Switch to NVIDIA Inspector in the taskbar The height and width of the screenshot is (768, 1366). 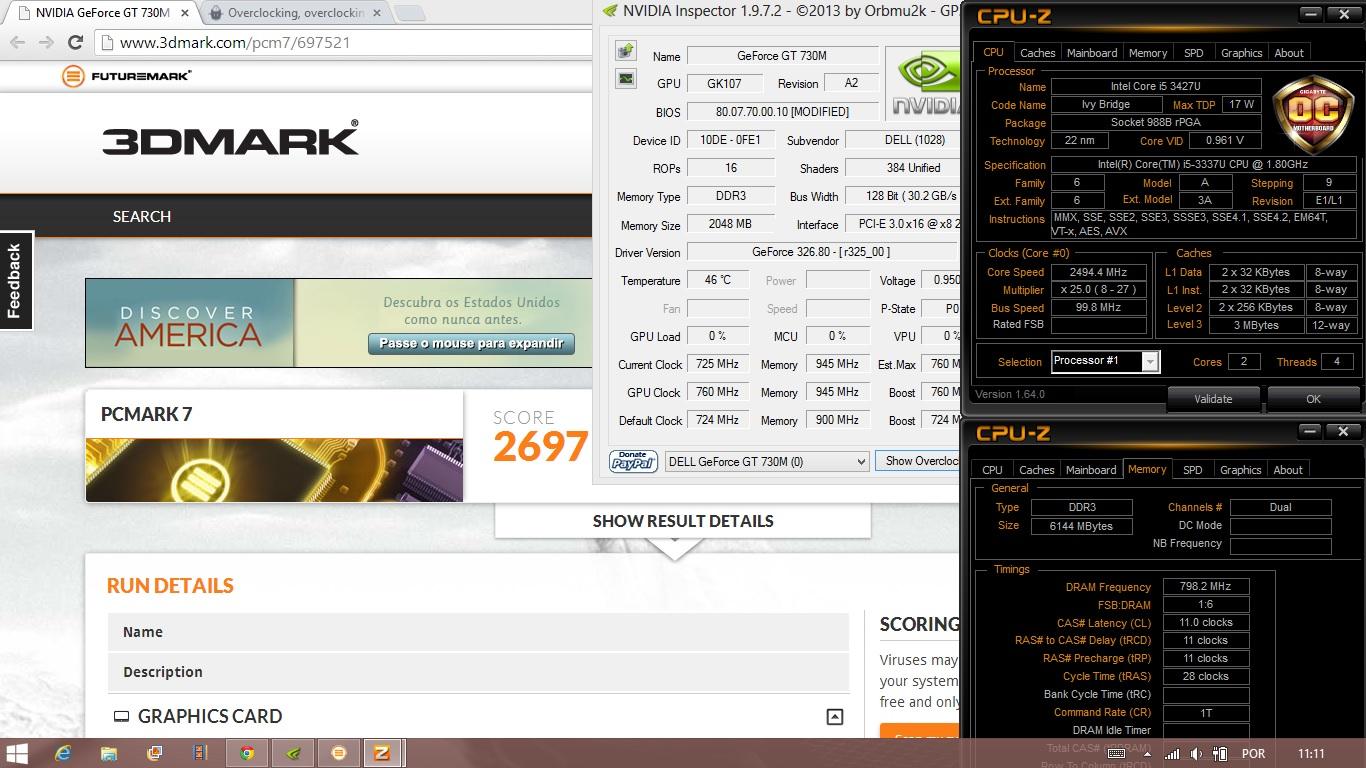tap(293, 753)
